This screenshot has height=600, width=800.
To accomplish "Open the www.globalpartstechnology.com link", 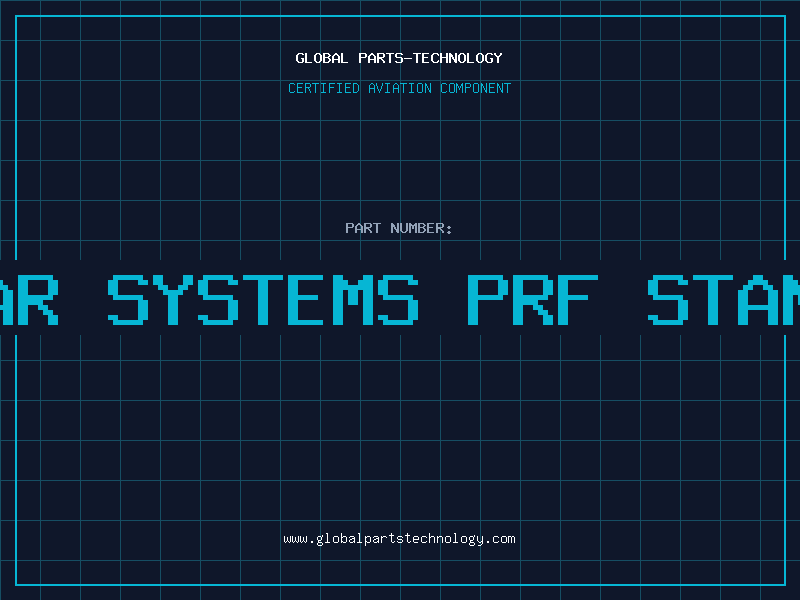I will tap(399, 539).
